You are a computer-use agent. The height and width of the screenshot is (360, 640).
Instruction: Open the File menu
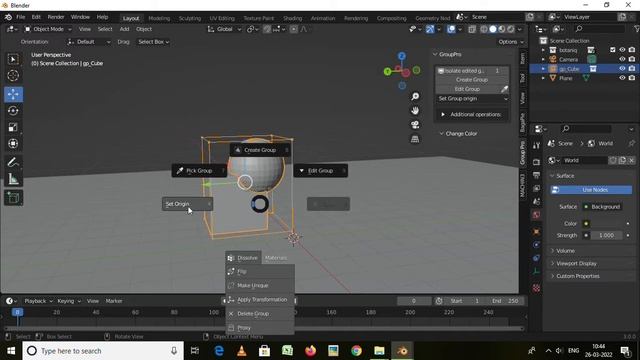tap(20, 17)
